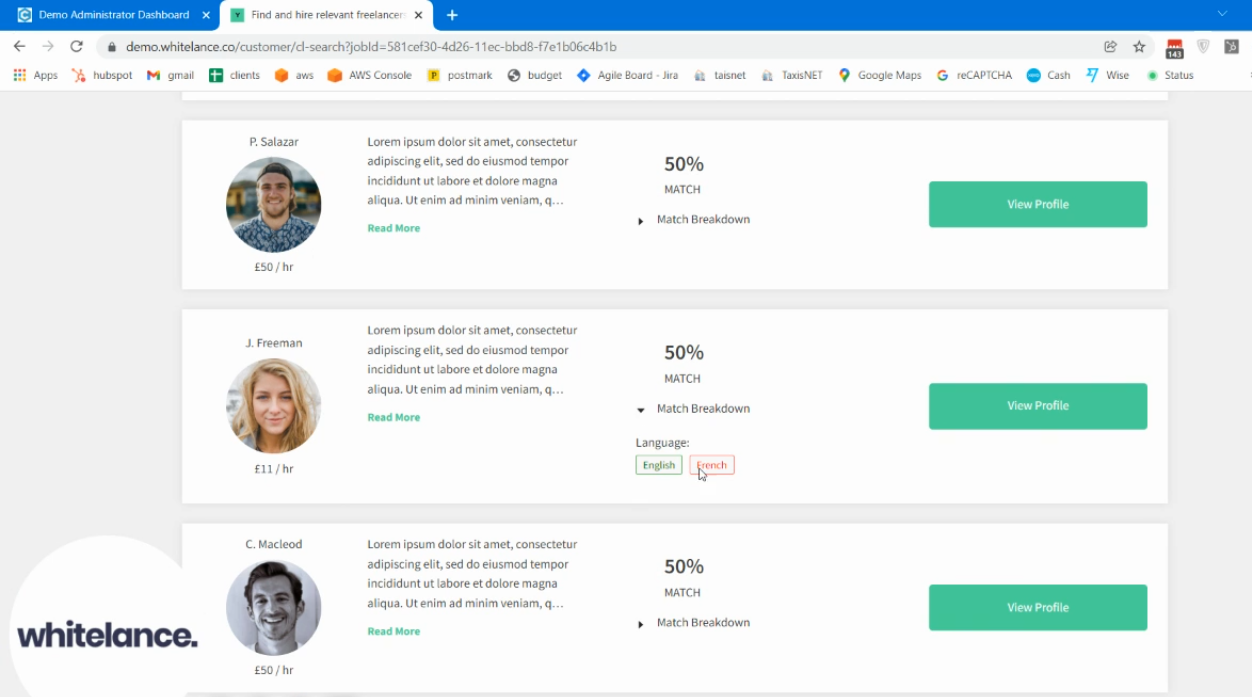
Task: Click J. Freeman's 50% match score
Action: coord(684,353)
